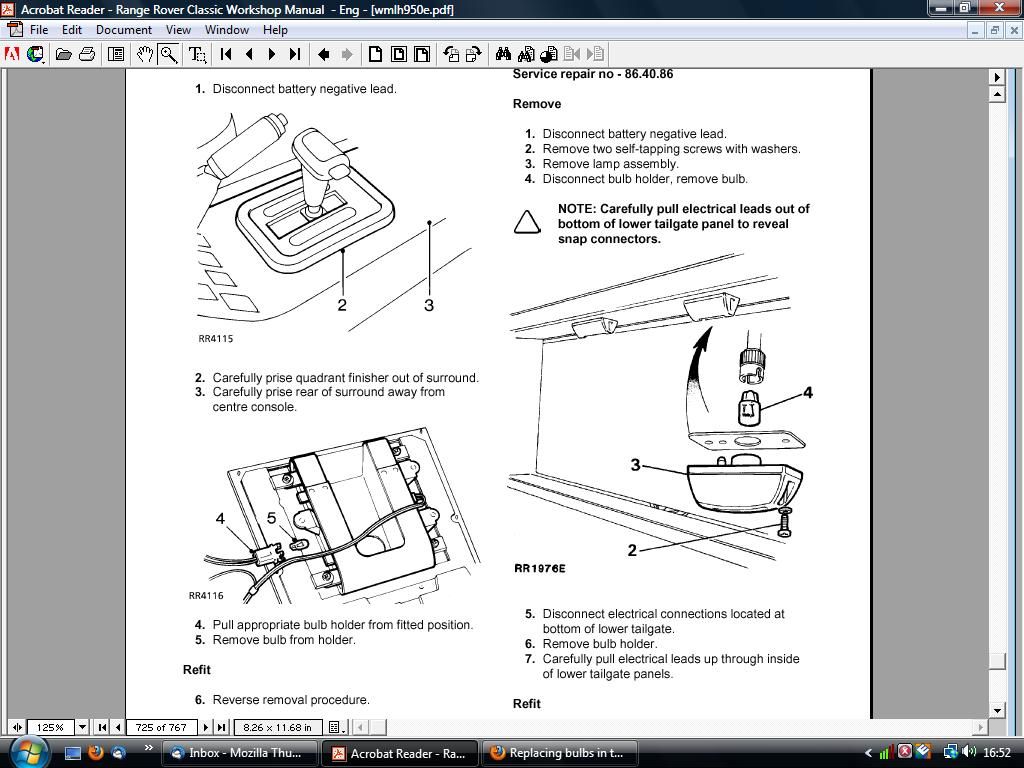Click the 725 of 767 page field
Screen dimensions: 1024x768
point(161,727)
